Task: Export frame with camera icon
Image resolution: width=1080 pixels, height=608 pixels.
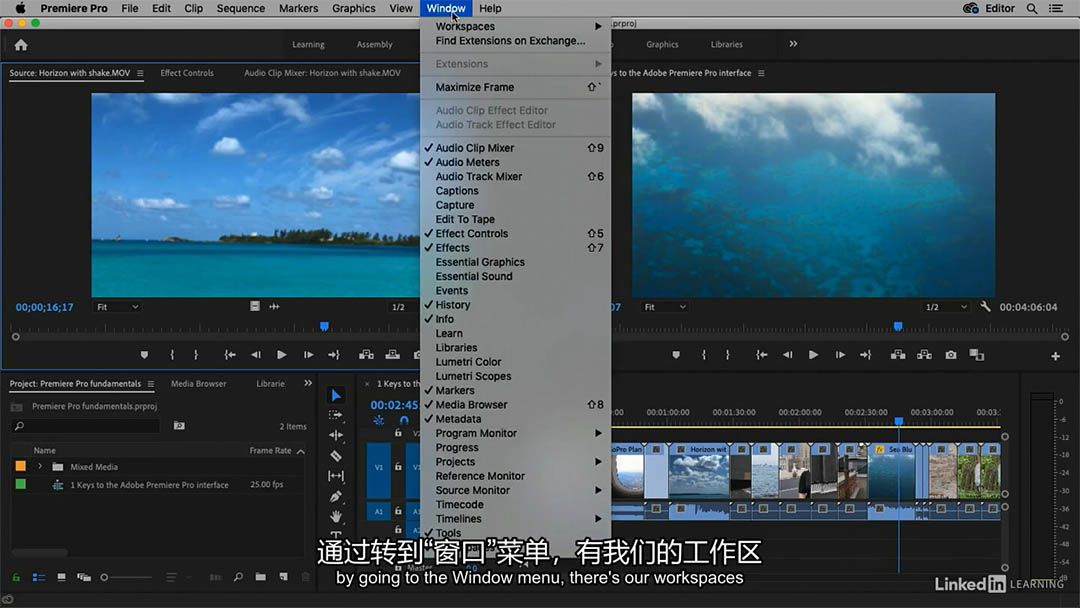Action: pyautogui.click(x=951, y=355)
